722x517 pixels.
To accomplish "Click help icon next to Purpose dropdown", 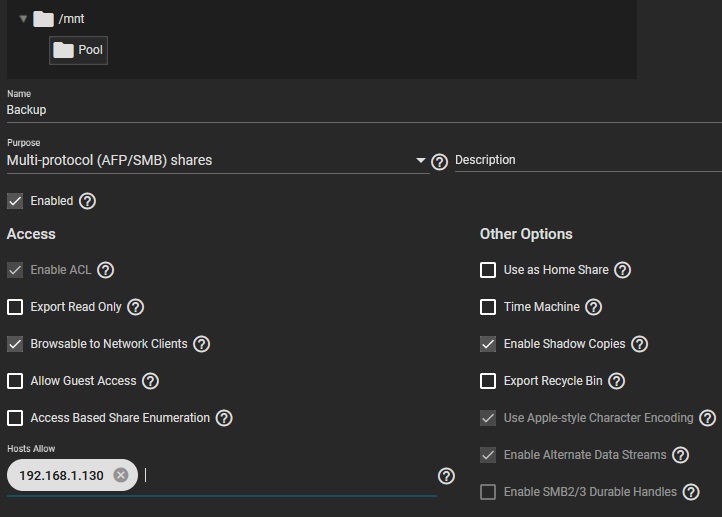I will click(x=438, y=161).
